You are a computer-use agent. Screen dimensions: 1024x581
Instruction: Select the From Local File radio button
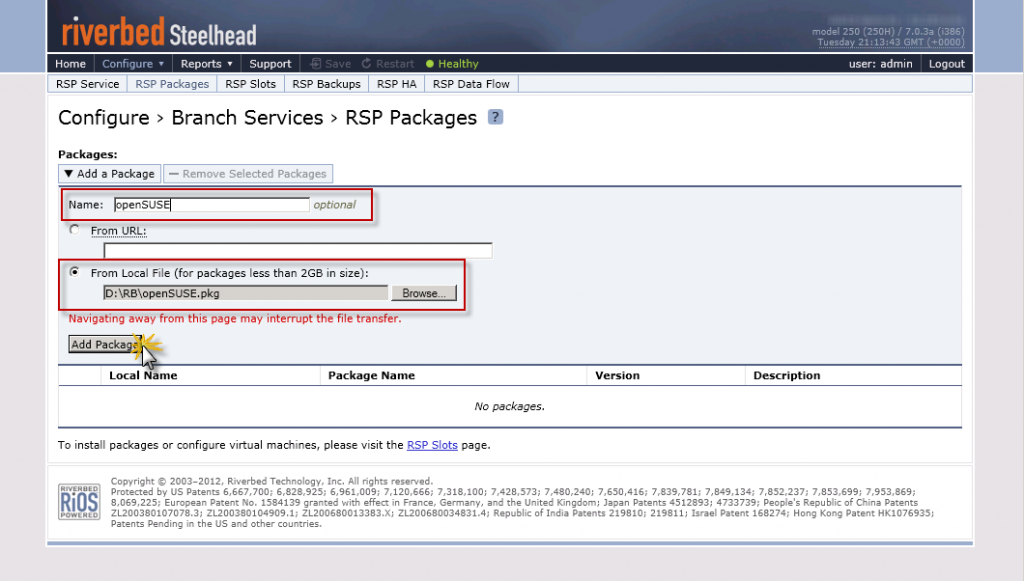pos(74,272)
